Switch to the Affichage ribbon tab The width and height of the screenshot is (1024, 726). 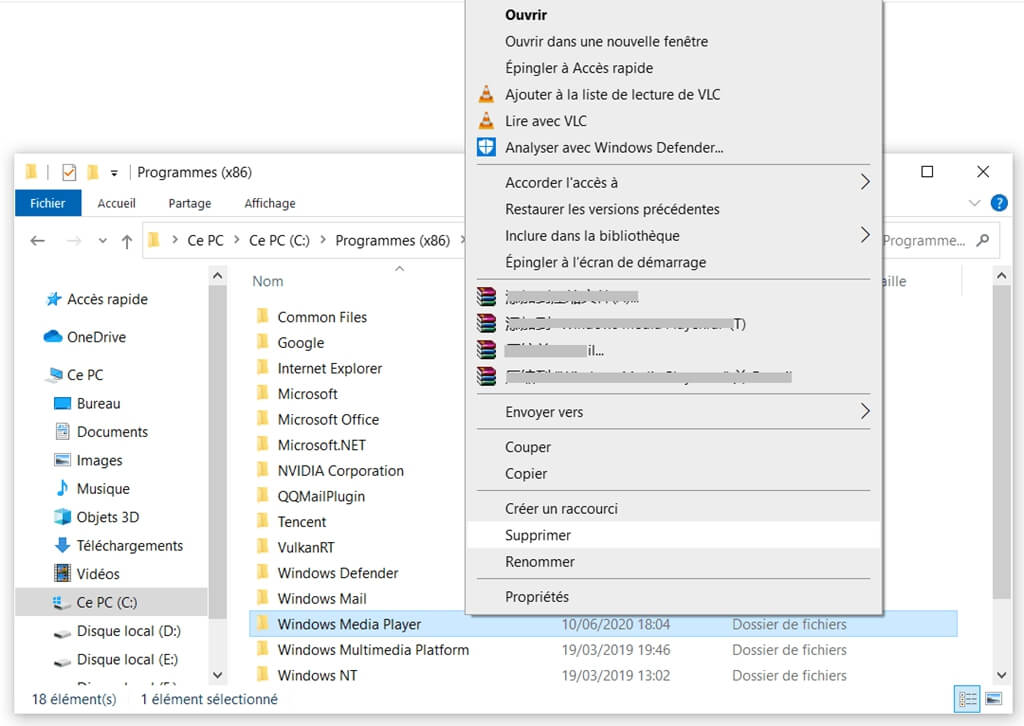(x=270, y=203)
